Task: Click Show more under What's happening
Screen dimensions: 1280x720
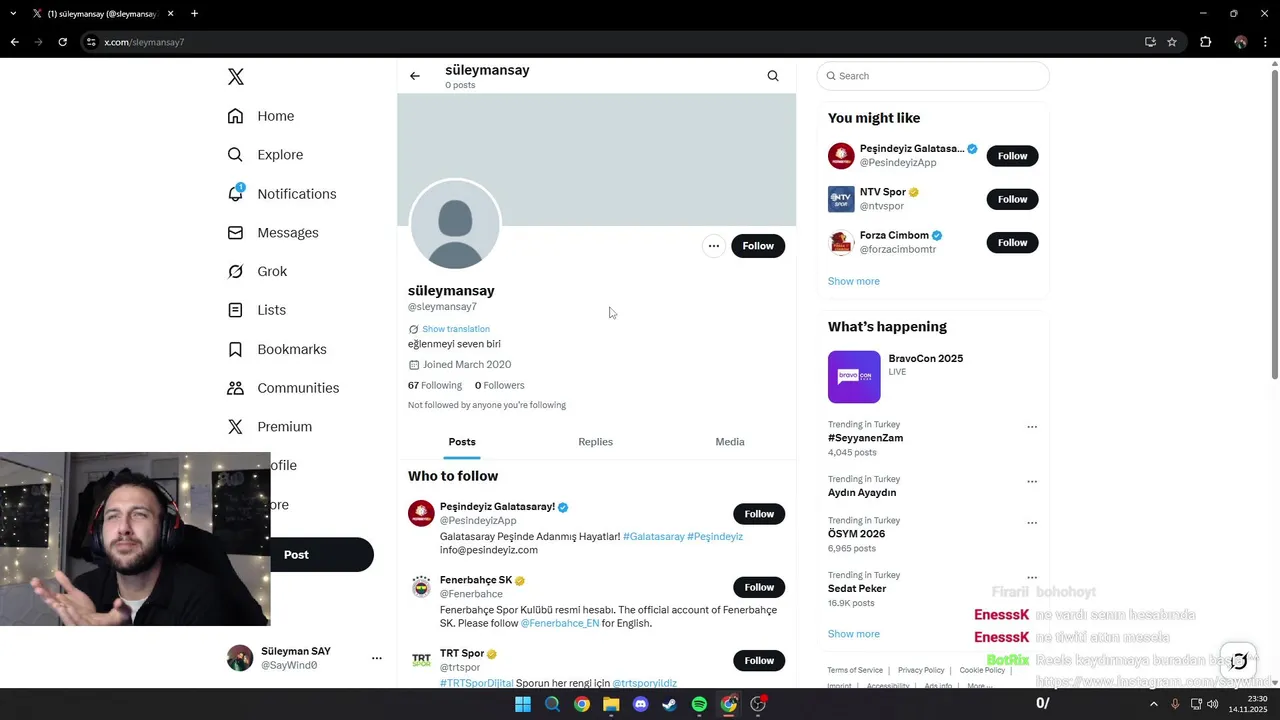Action: click(854, 634)
